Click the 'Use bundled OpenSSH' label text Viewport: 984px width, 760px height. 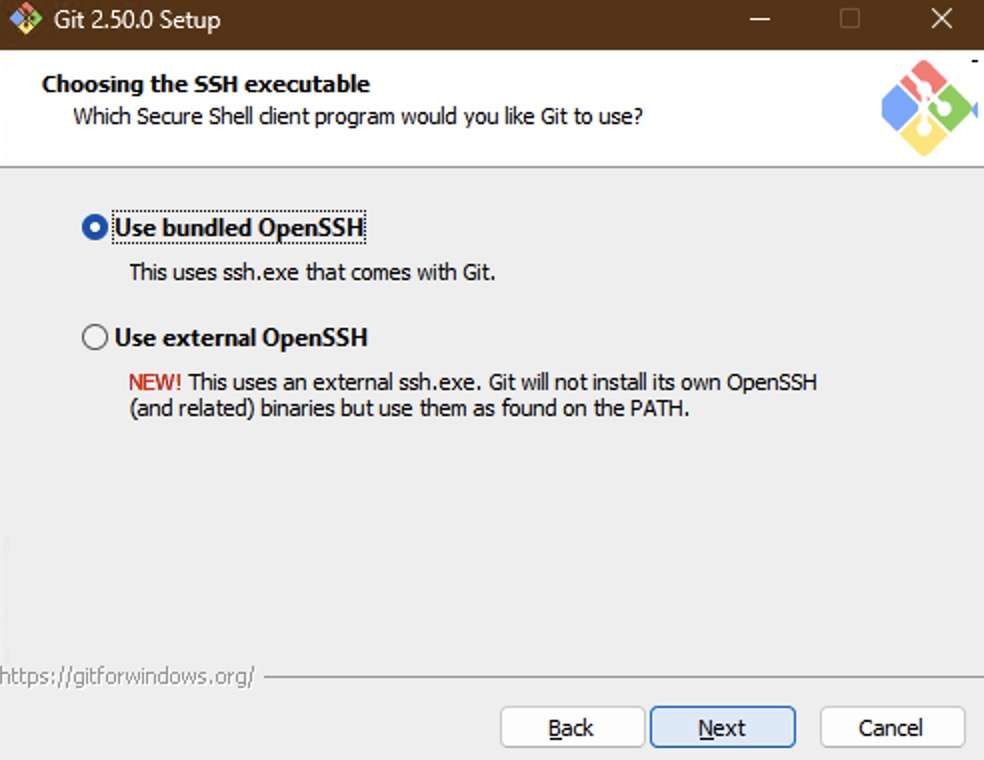coord(239,227)
